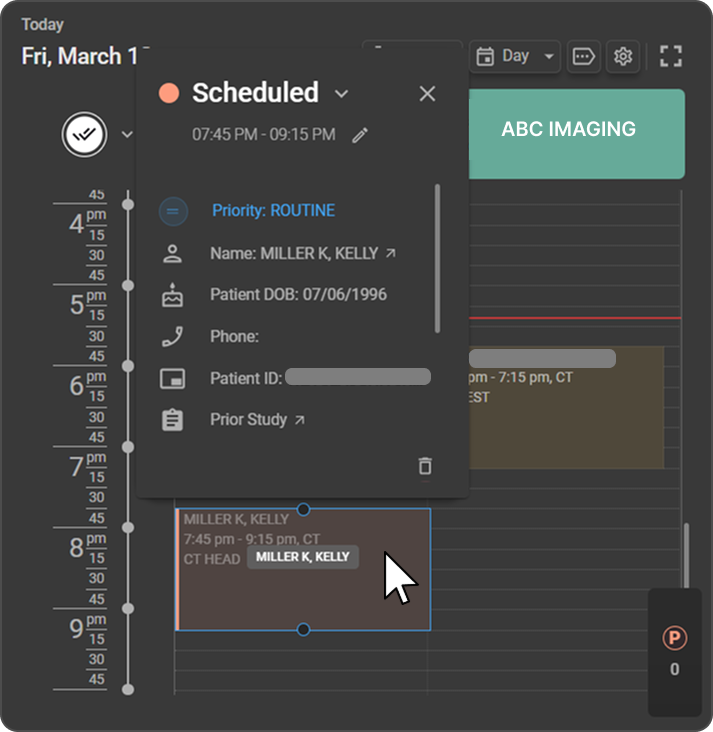Viewport: 713px width, 732px height.
Task: Click the pending P counter icon
Action: tap(675, 638)
